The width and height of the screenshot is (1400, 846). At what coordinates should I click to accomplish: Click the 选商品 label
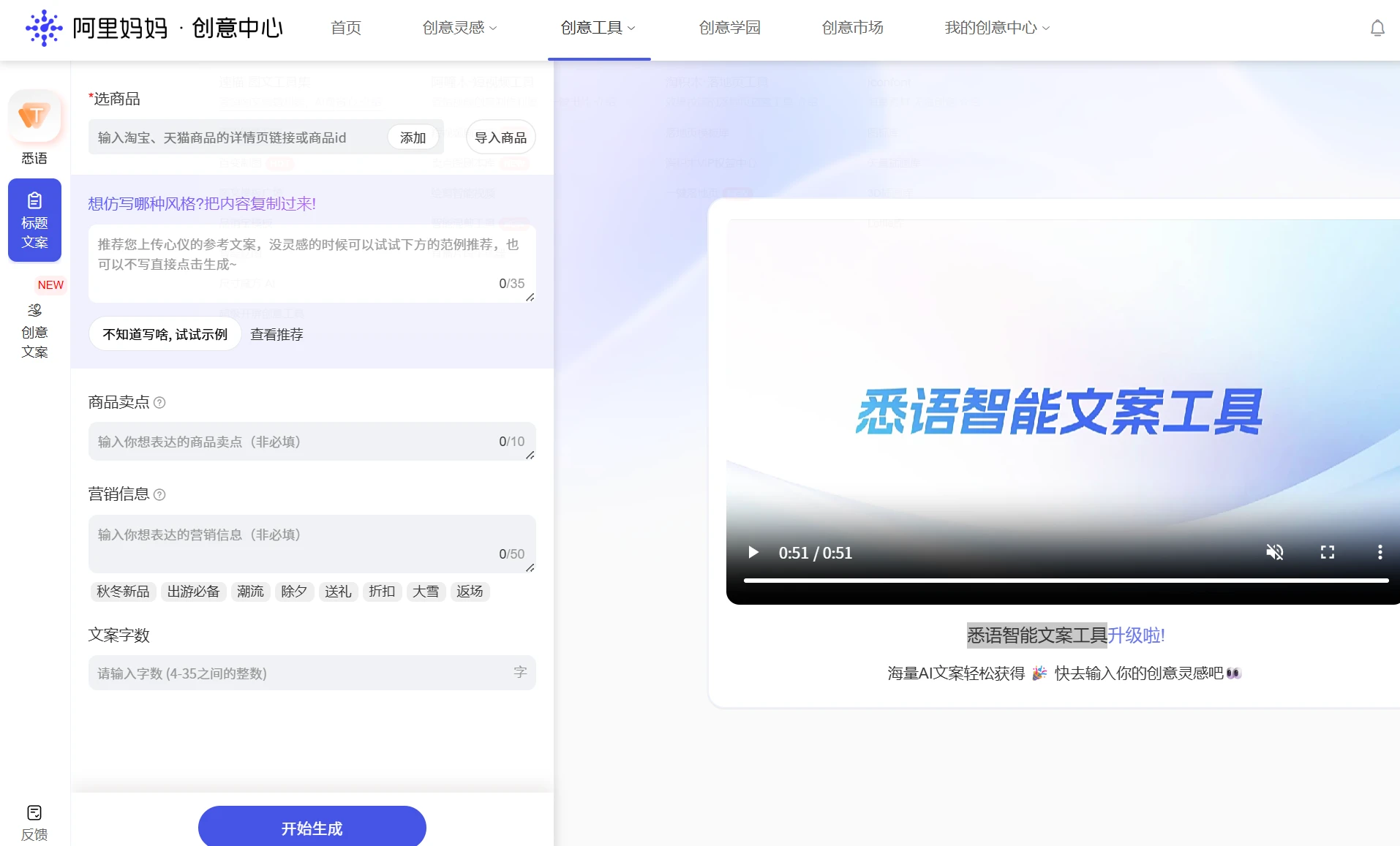pos(114,99)
